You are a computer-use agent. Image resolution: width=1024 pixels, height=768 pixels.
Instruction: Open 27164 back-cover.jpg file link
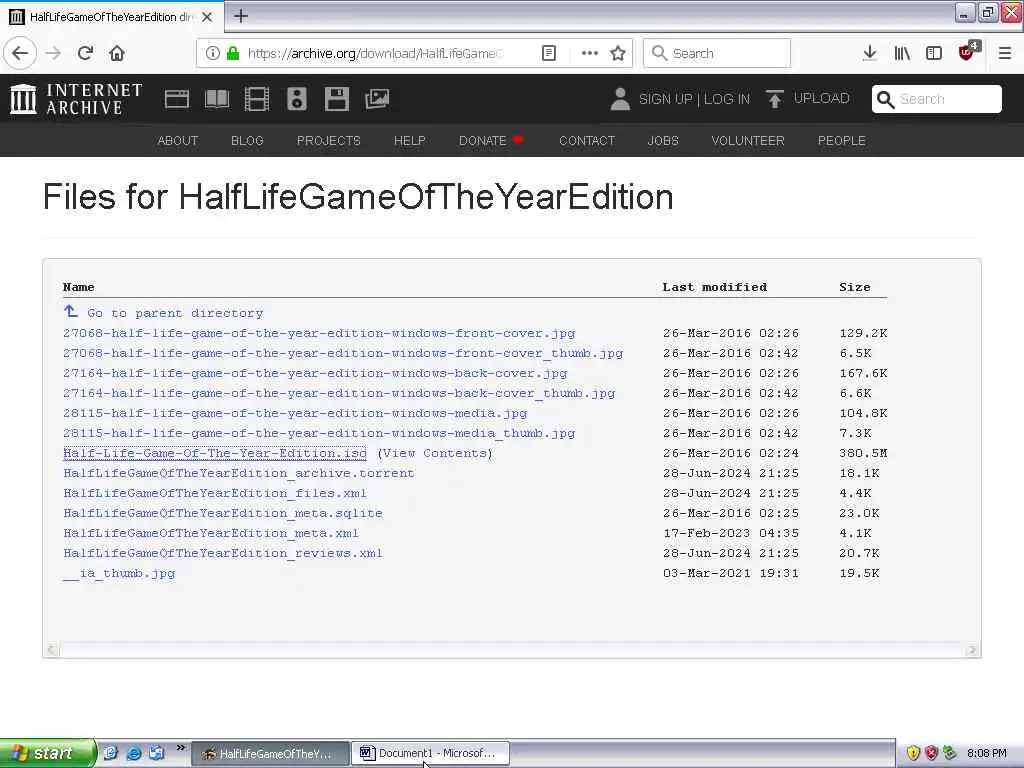[x=315, y=374]
